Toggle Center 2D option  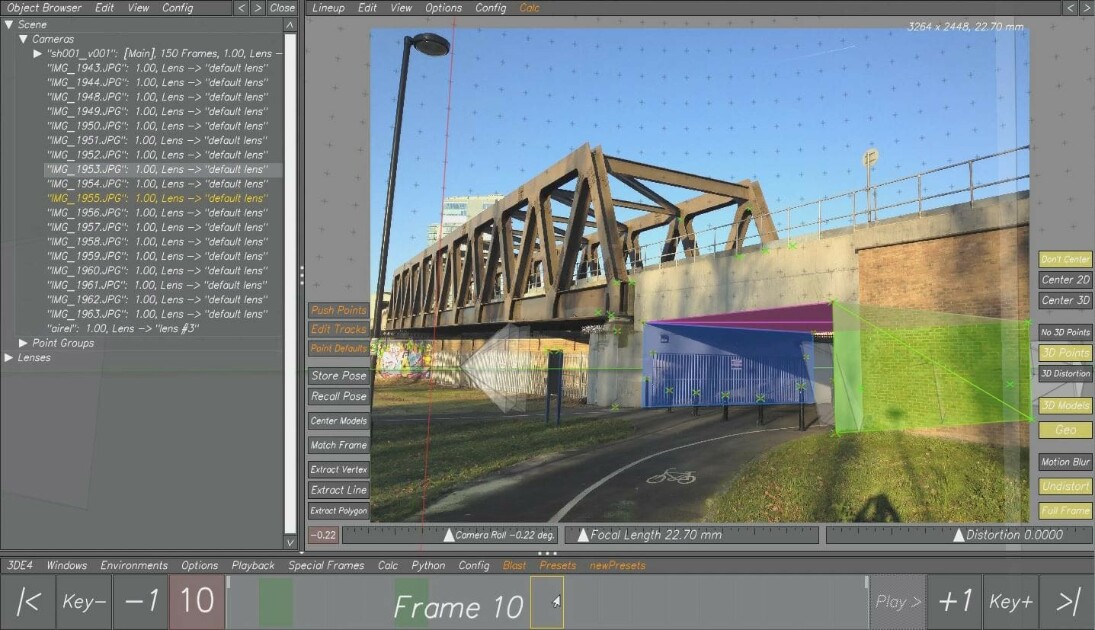click(x=1065, y=279)
